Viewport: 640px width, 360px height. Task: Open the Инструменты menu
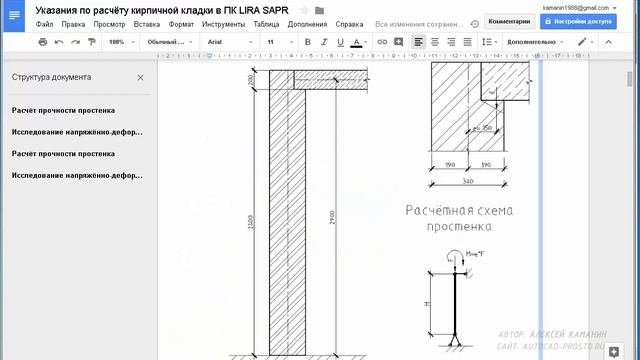[223, 24]
